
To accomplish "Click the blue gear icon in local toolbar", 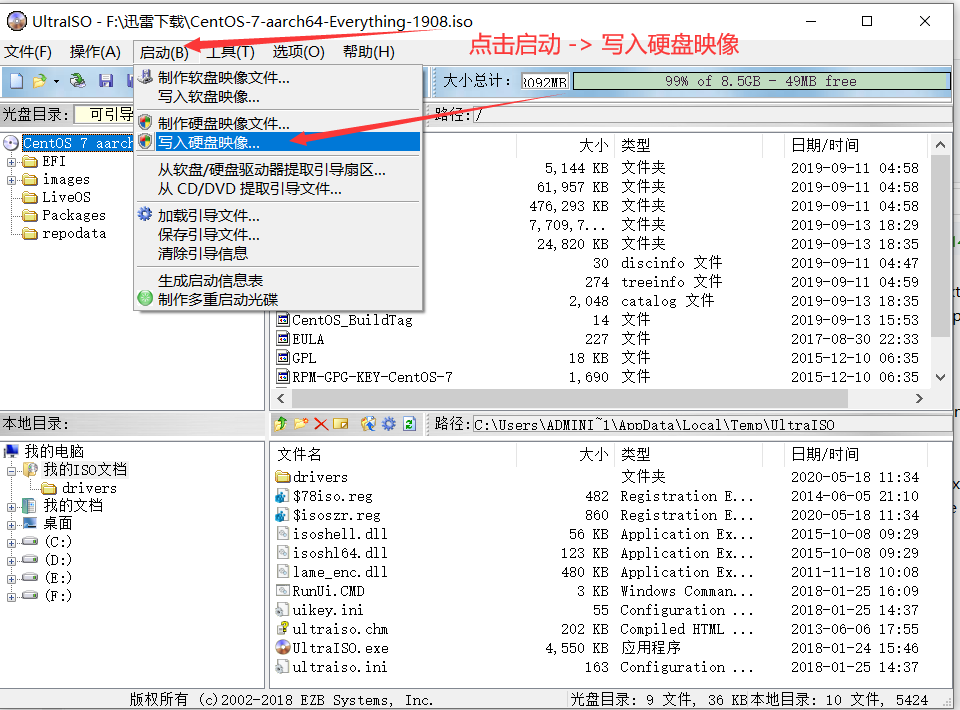I will pyautogui.click(x=389, y=424).
